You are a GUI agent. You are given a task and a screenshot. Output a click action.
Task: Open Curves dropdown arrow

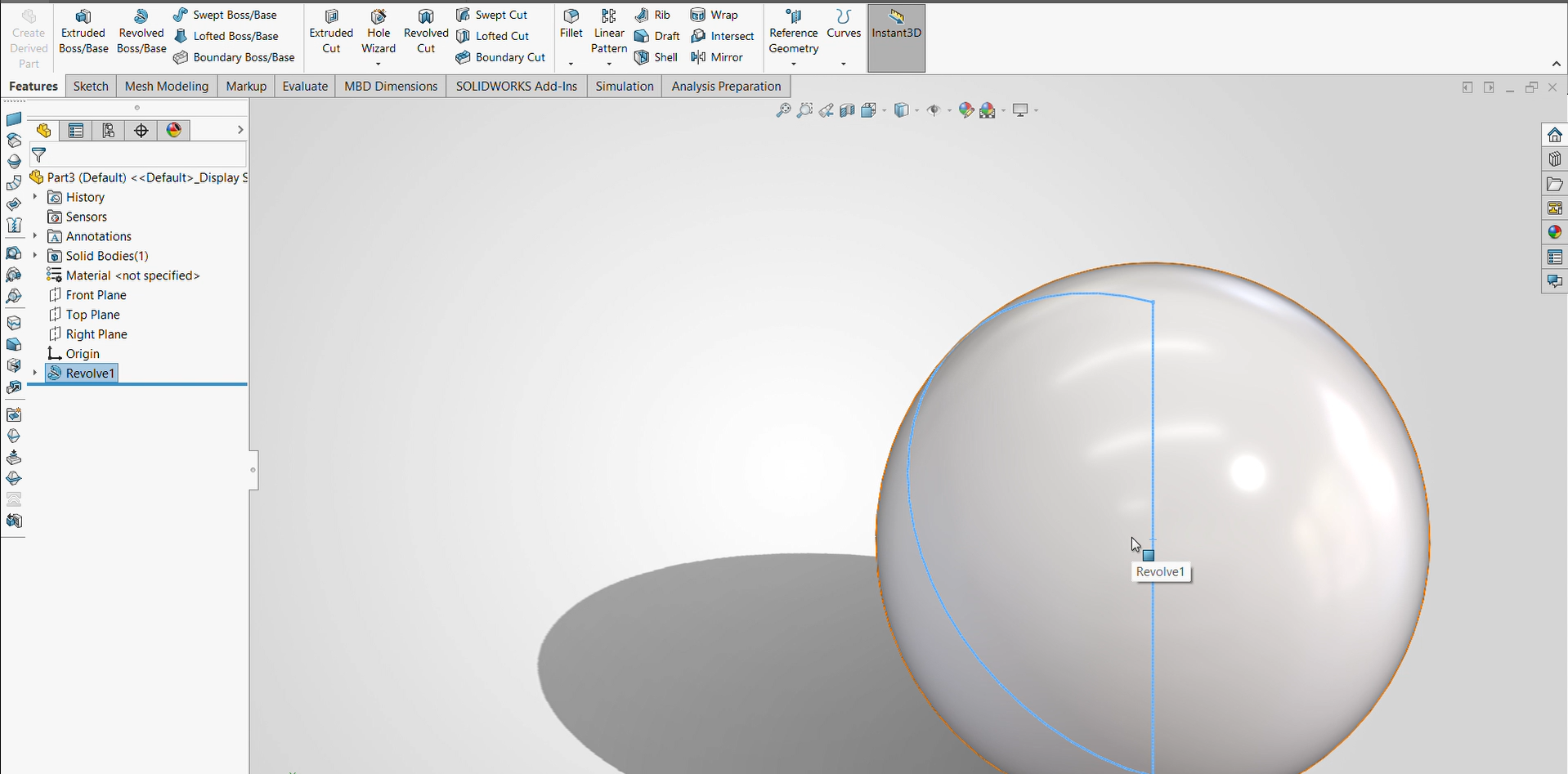coord(844,64)
